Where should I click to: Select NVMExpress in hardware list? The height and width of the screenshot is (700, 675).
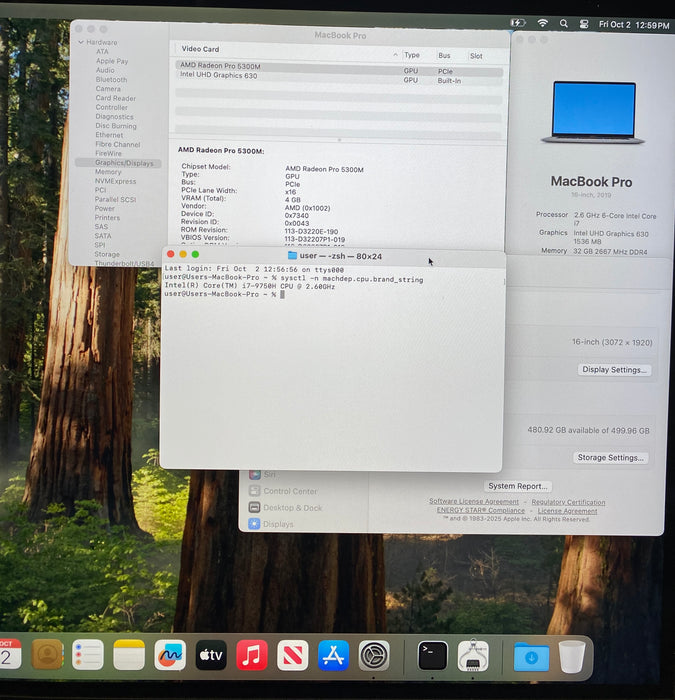point(115,181)
